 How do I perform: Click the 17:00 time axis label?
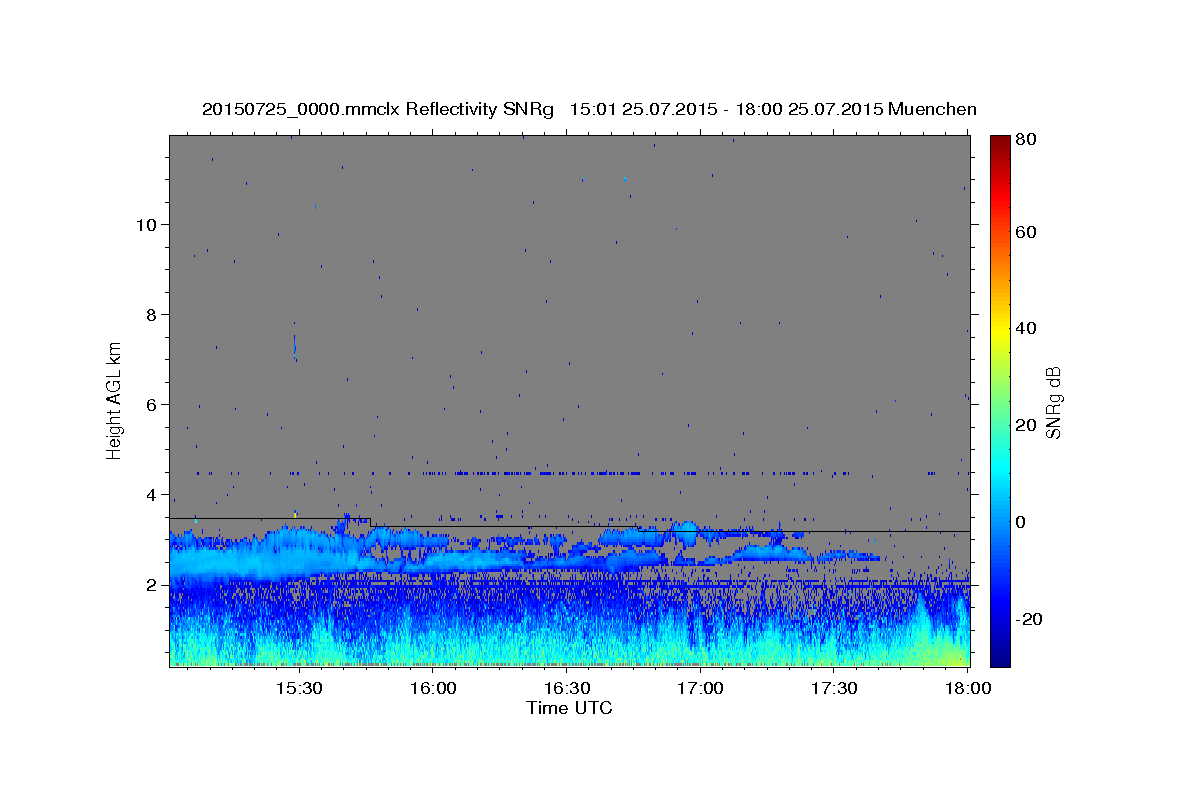tap(700, 689)
